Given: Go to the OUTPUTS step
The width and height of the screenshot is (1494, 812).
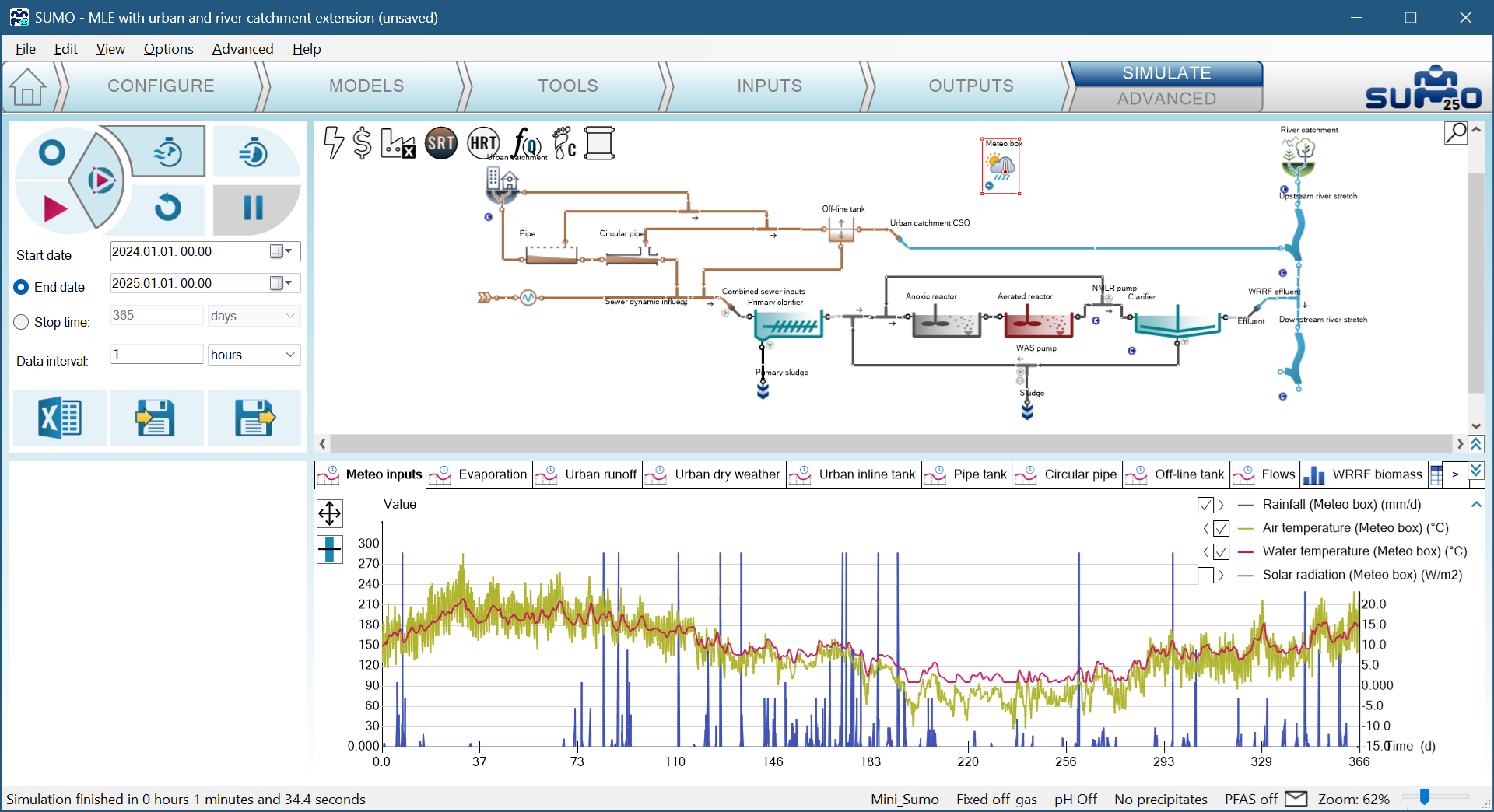Looking at the screenshot, I should (970, 86).
